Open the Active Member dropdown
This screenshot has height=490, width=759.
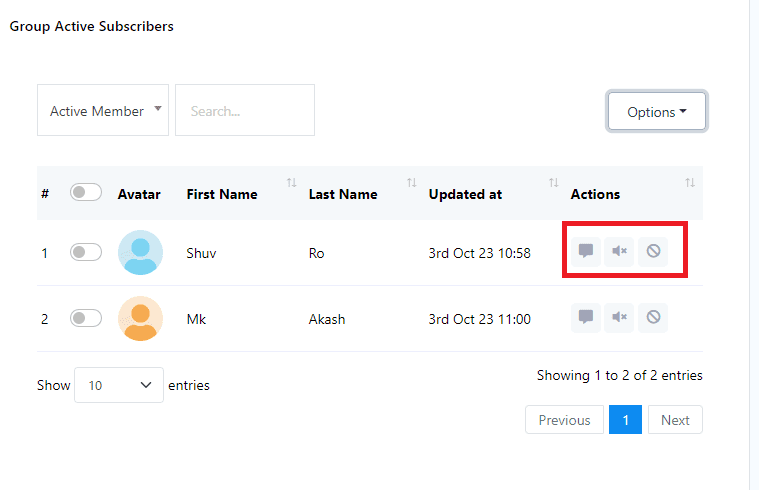tap(103, 111)
